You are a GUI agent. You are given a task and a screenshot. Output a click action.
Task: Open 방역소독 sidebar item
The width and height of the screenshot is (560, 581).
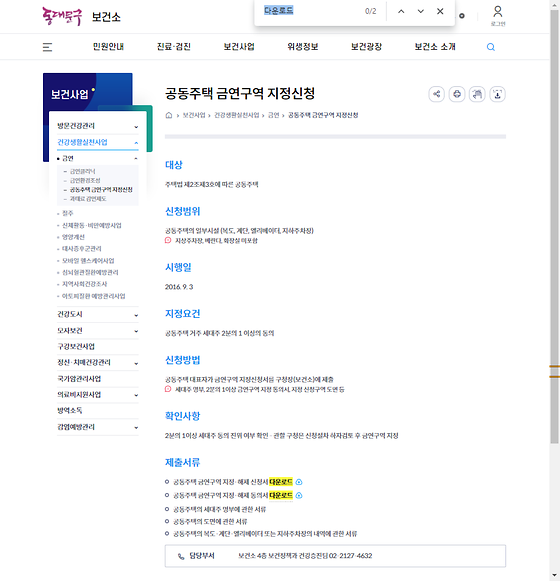(70, 411)
